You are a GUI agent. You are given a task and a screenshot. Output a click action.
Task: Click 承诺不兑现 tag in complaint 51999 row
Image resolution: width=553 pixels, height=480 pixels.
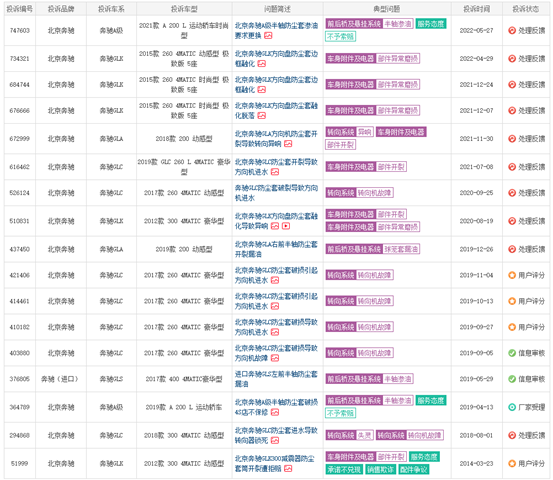pyautogui.click(x=344, y=469)
